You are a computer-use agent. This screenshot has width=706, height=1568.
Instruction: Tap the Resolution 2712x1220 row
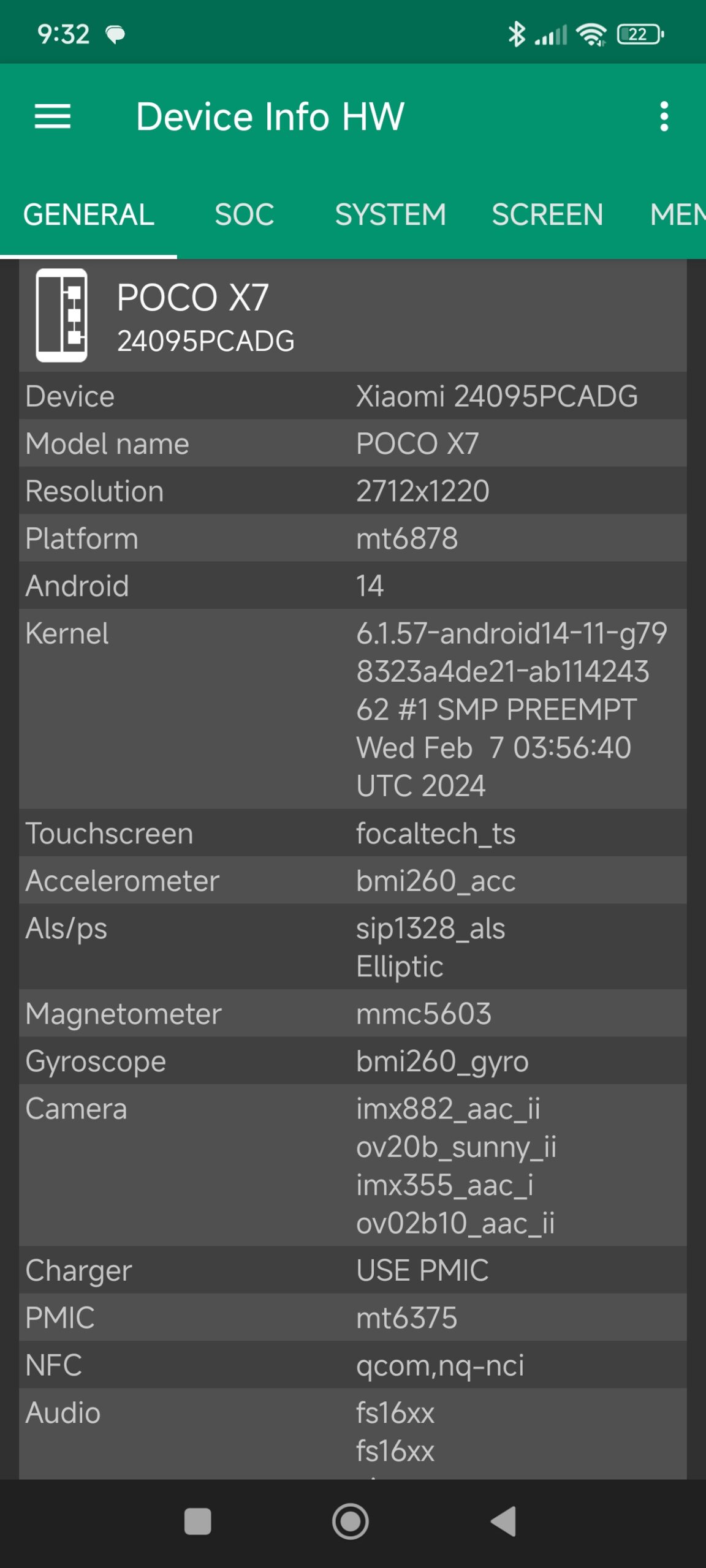pyautogui.click(x=352, y=491)
